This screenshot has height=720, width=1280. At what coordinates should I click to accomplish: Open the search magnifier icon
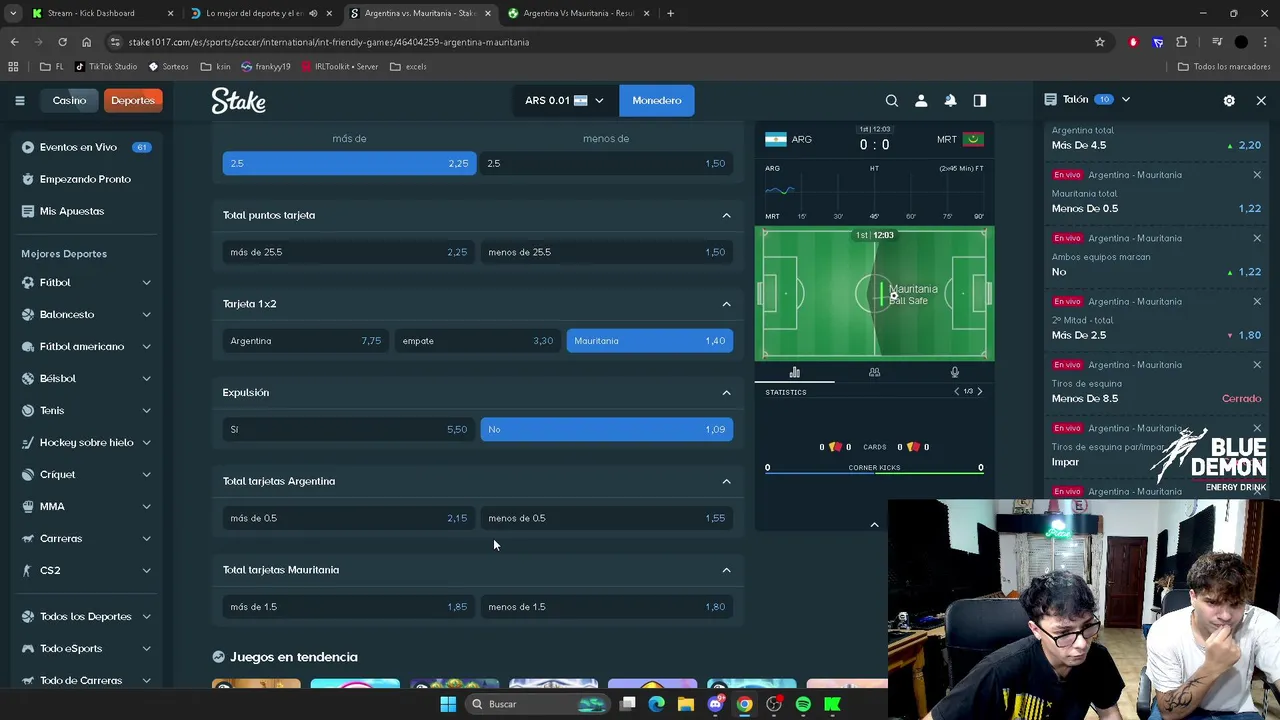892,100
